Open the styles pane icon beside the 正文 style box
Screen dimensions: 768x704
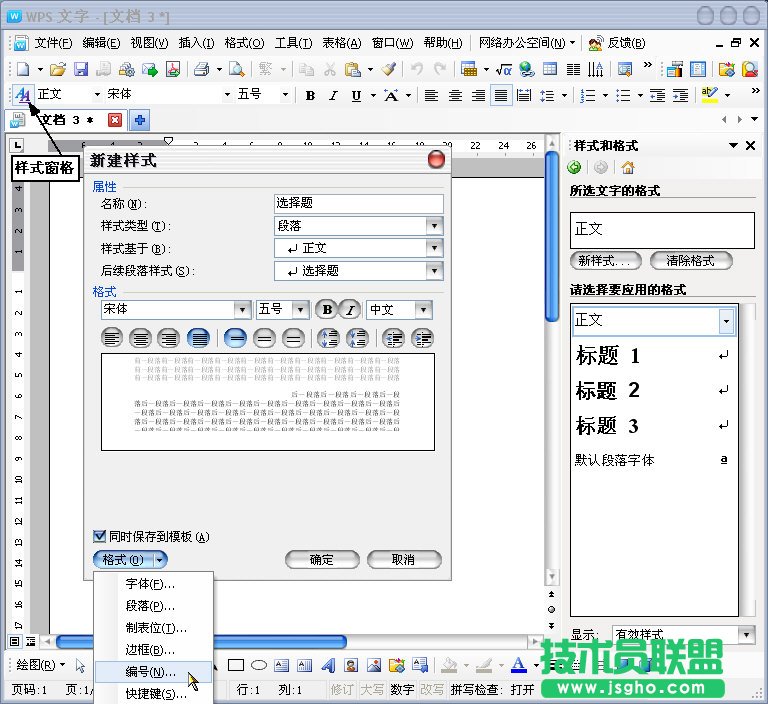click(x=23, y=95)
